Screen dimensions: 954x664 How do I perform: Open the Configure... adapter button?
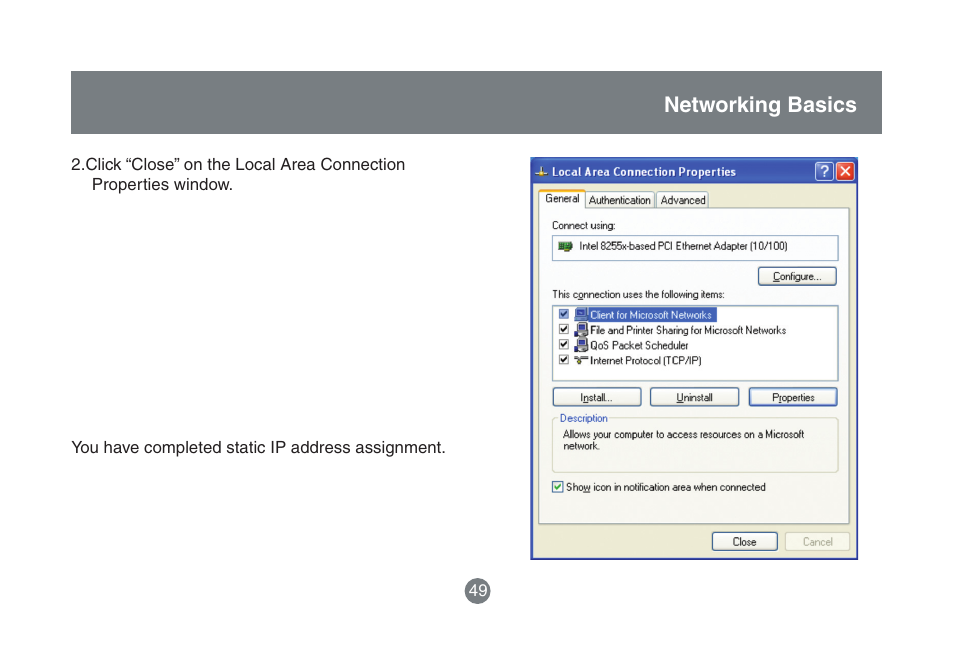pos(797,276)
